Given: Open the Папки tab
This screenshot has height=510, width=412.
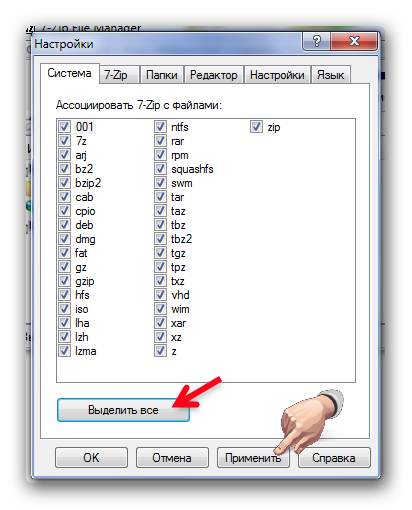Looking at the screenshot, I should [x=162, y=75].
